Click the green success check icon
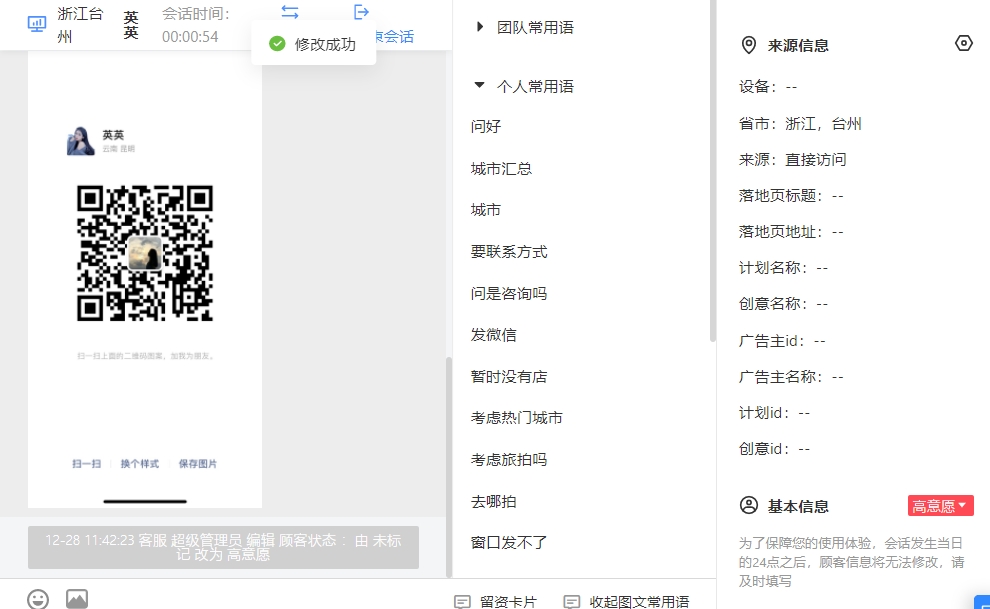 (277, 44)
